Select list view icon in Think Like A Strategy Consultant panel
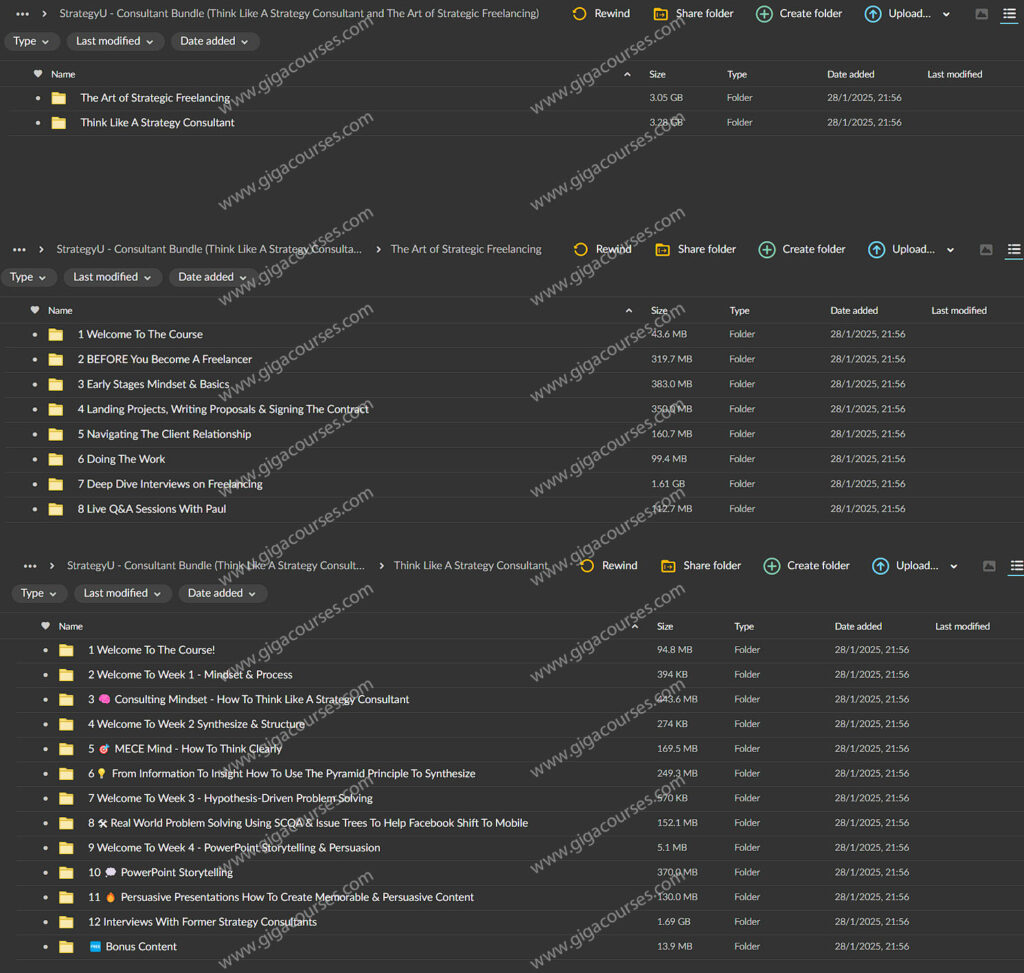The image size is (1024, 973). tap(1017, 566)
